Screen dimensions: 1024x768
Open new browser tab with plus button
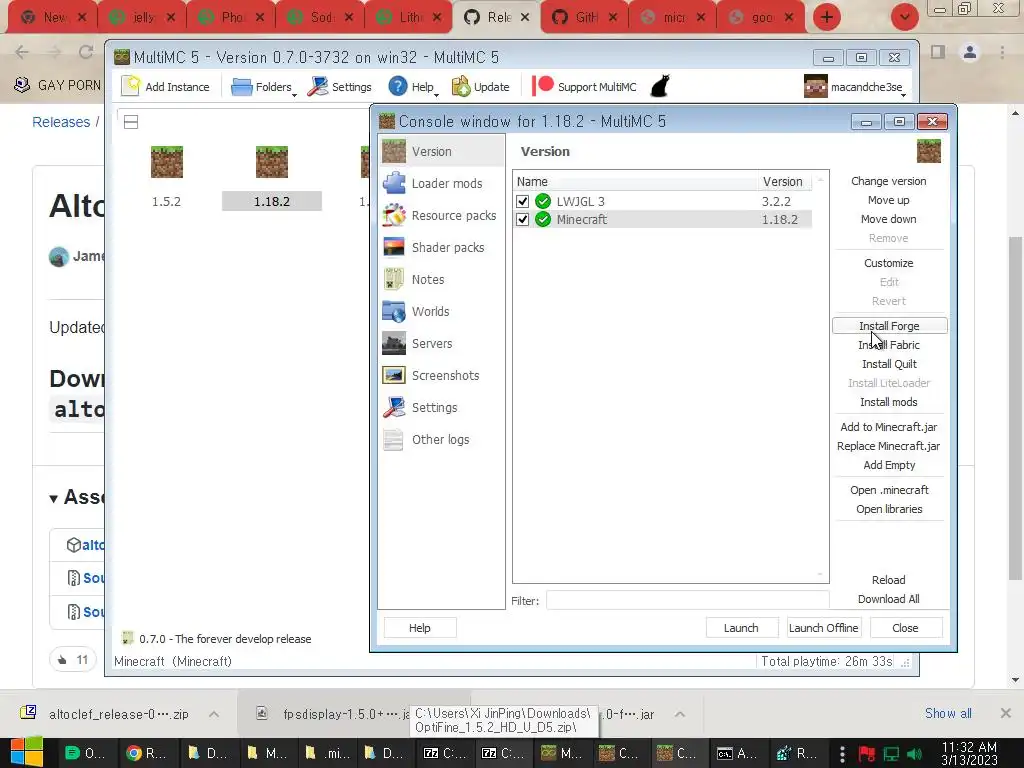tap(827, 17)
